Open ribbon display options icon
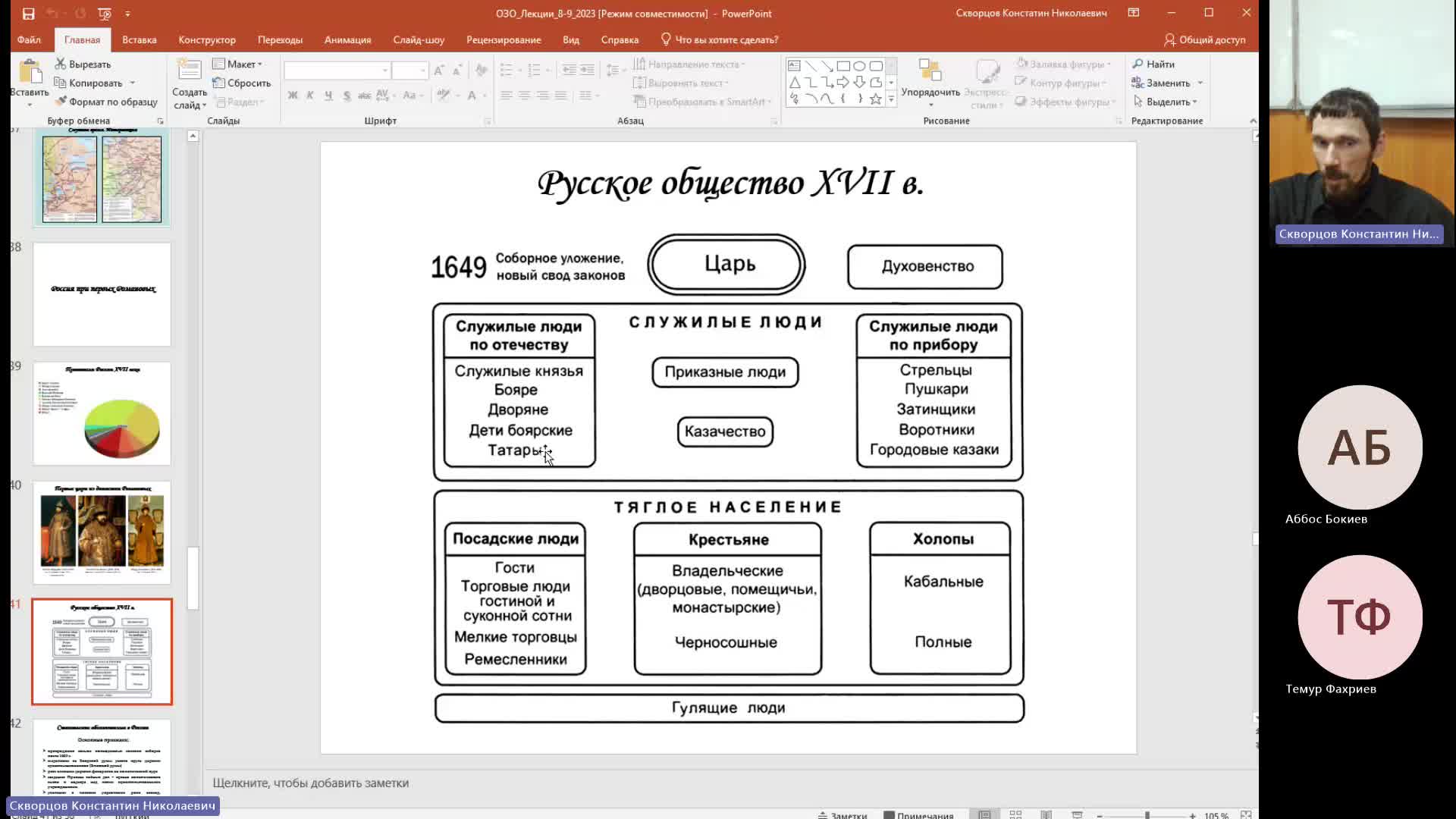 pyautogui.click(x=1134, y=13)
